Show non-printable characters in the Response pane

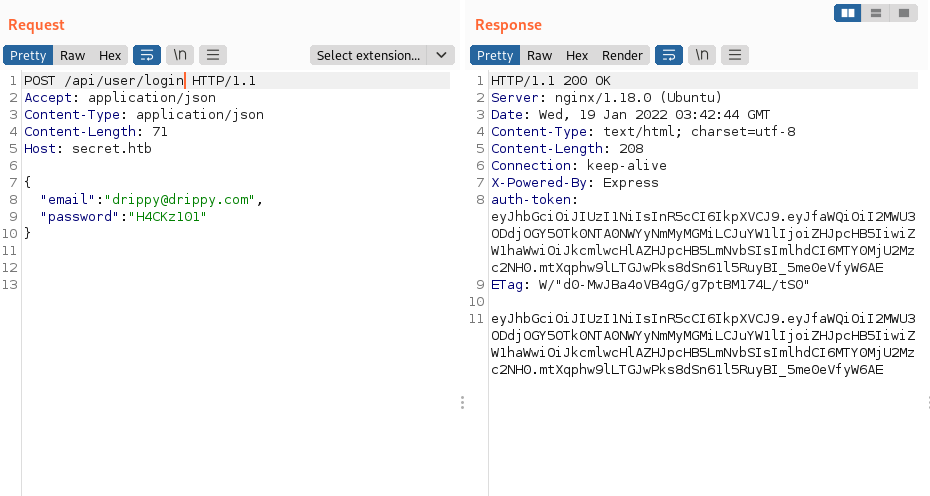coord(702,55)
